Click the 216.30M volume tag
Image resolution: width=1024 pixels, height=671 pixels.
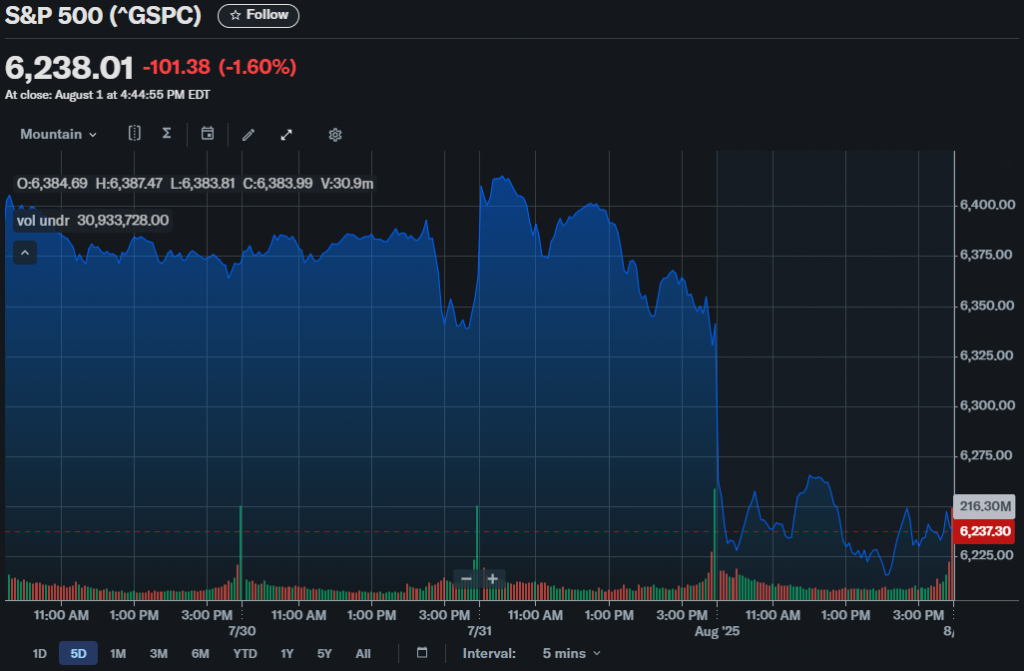(984, 506)
